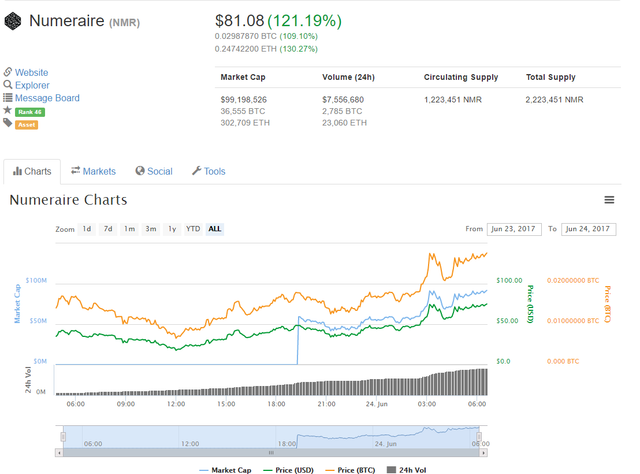Click the 23,060 ETH volume value
Image resolution: width=640 pixels, height=474 pixels.
point(344,122)
